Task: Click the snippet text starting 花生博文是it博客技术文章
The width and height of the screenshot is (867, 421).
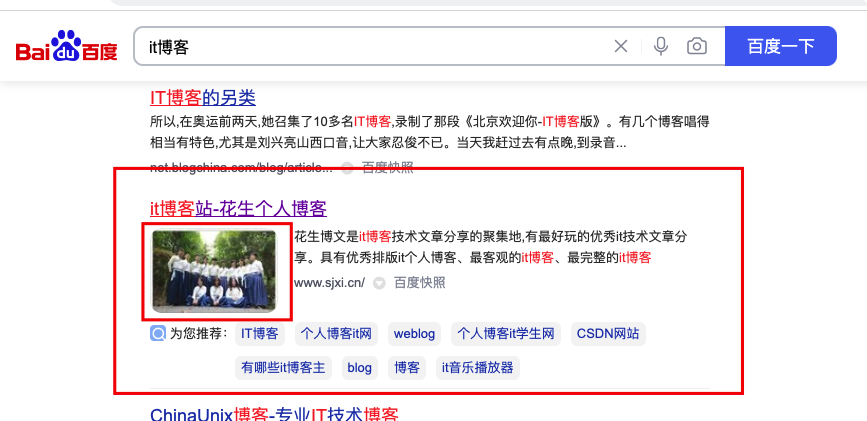Action: tap(491, 247)
